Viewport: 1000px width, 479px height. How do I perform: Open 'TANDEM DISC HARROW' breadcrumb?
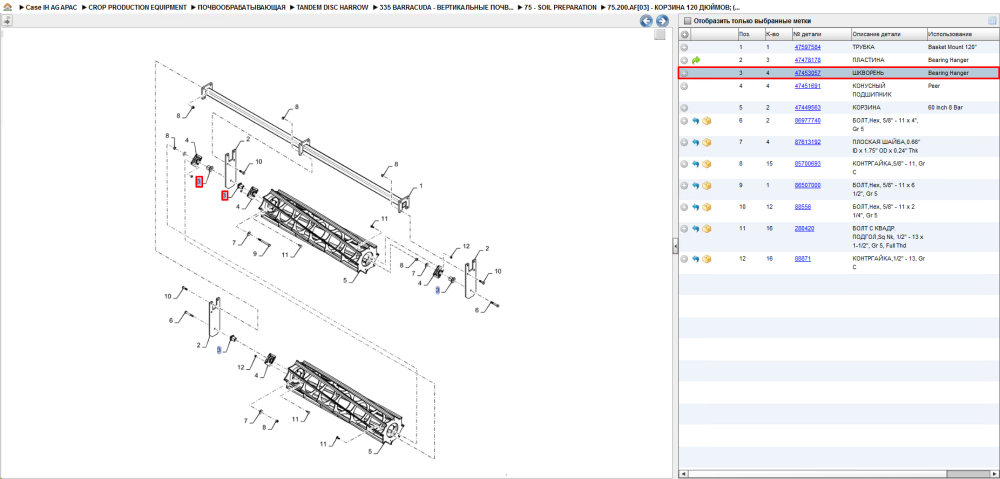coord(332,7)
